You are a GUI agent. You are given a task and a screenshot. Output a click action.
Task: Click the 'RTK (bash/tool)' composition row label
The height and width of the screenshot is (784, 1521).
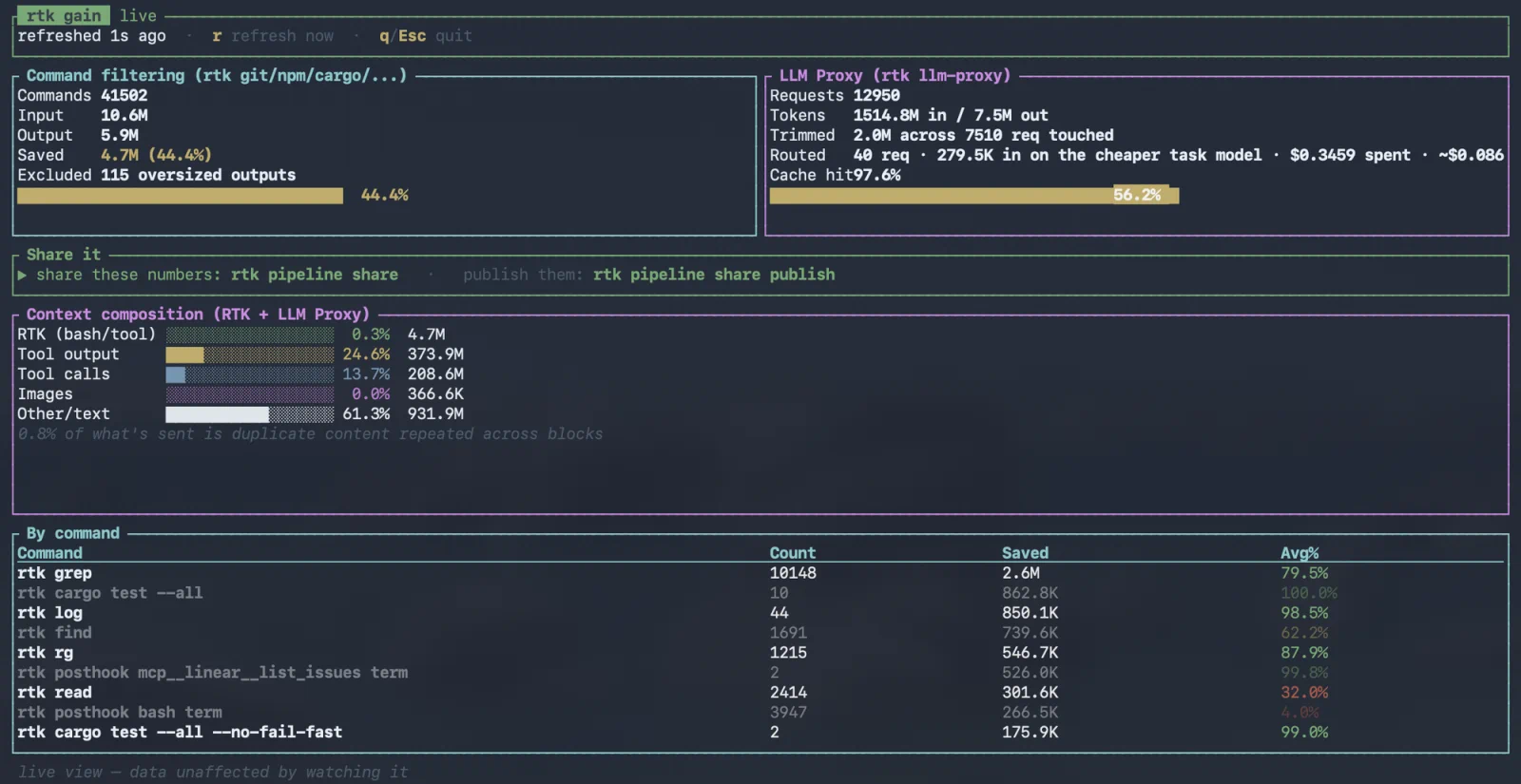point(87,335)
